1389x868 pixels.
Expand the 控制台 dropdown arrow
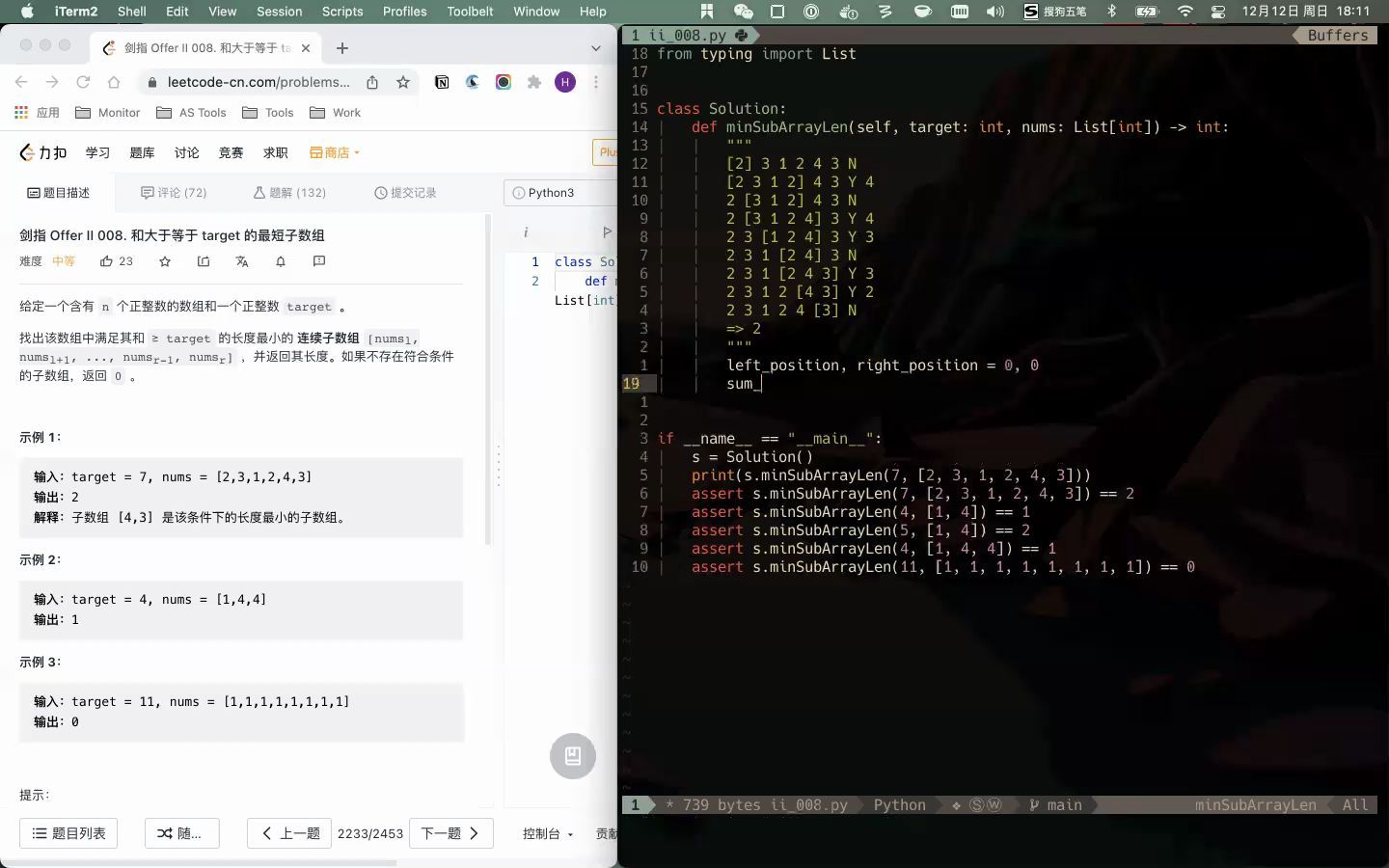pos(568,833)
